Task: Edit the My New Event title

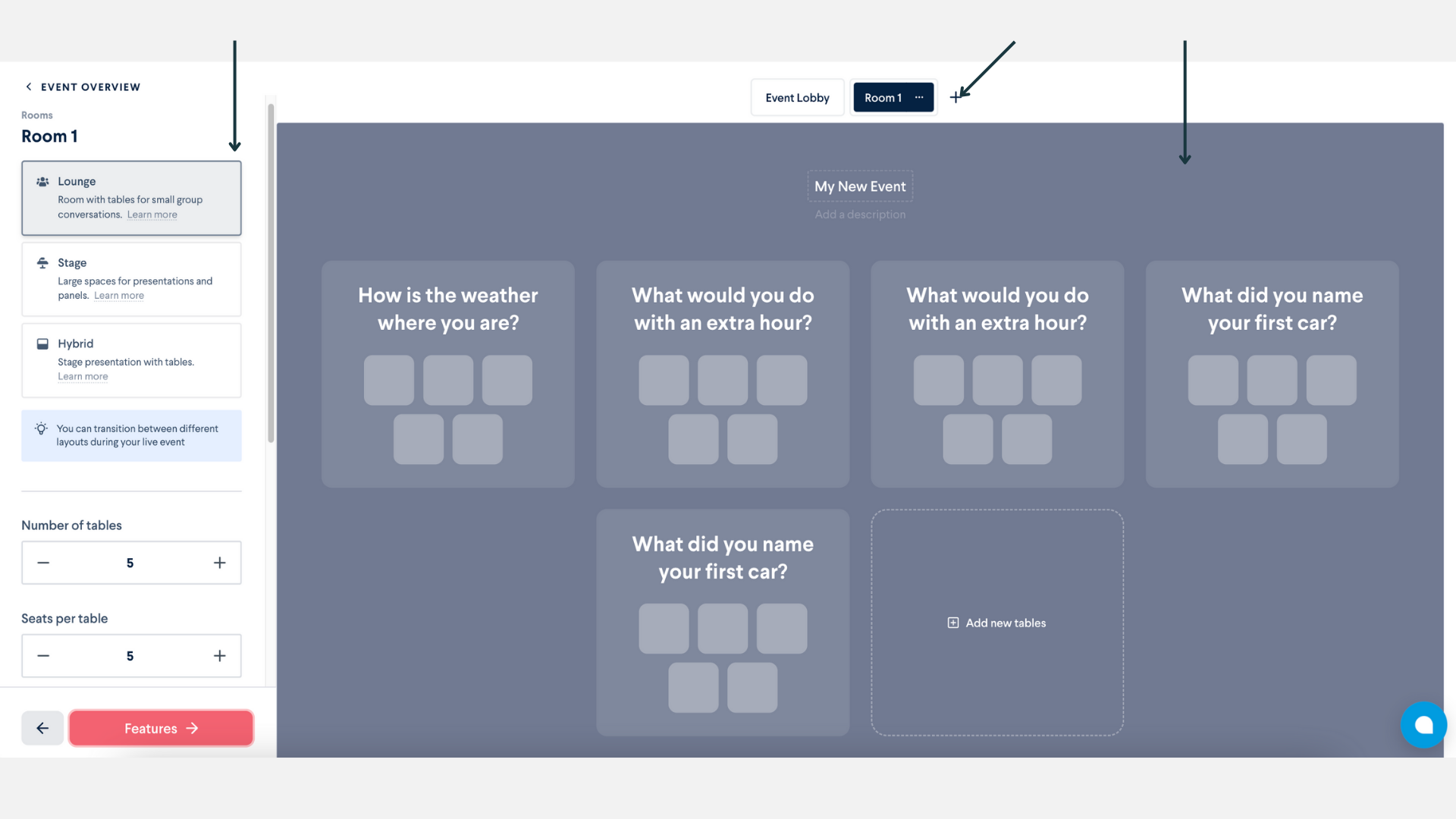Action: click(x=860, y=186)
